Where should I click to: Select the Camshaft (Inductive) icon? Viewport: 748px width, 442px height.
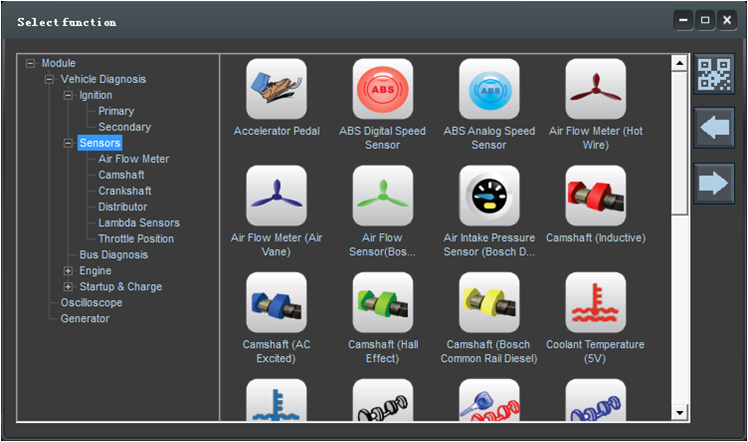click(x=595, y=196)
